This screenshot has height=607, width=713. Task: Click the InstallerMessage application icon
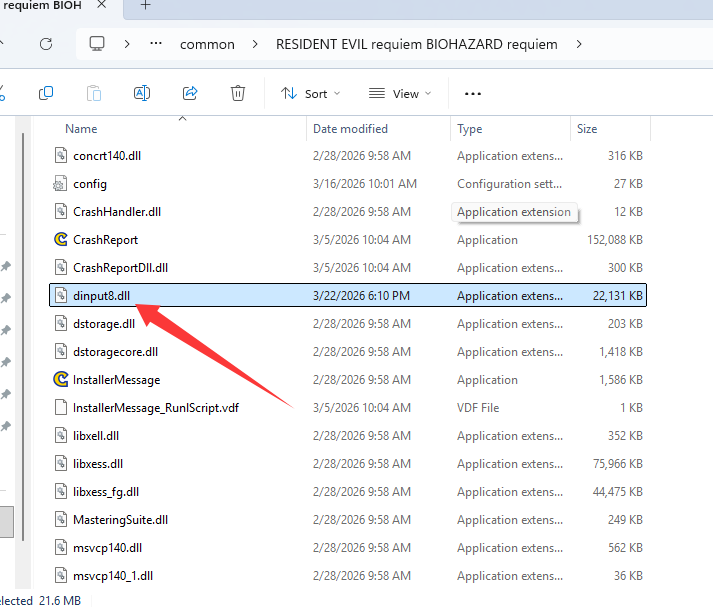(x=60, y=380)
